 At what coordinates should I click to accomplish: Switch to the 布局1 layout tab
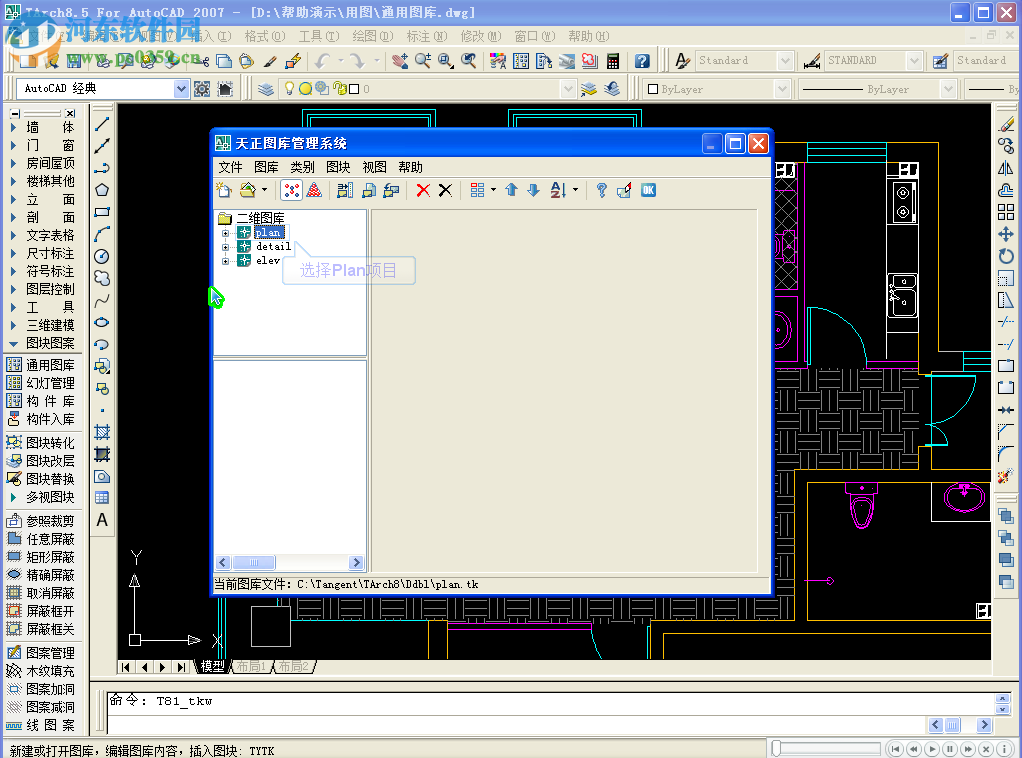click(x=250, y=666)
